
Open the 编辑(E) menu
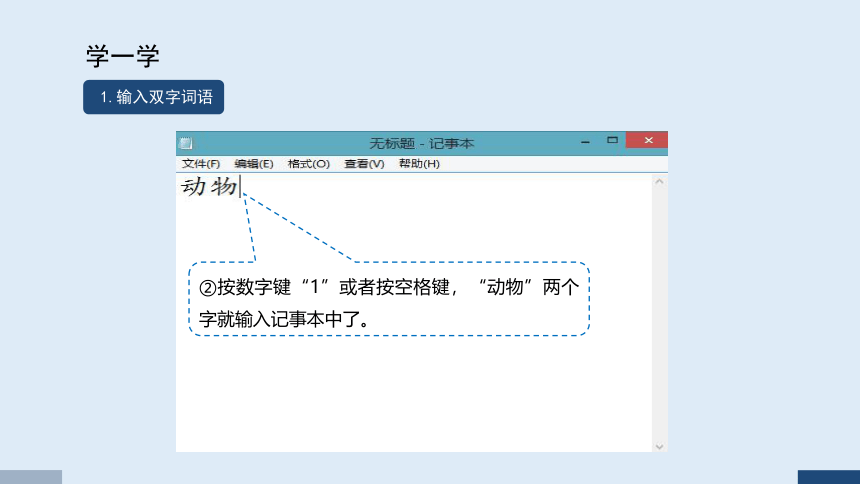(253, 164)
